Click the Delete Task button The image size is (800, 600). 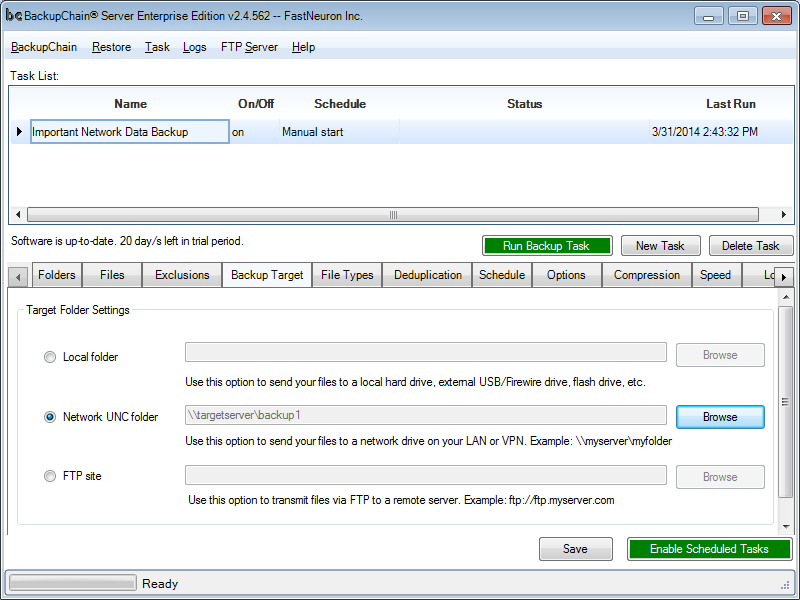(x=751, y=246)
